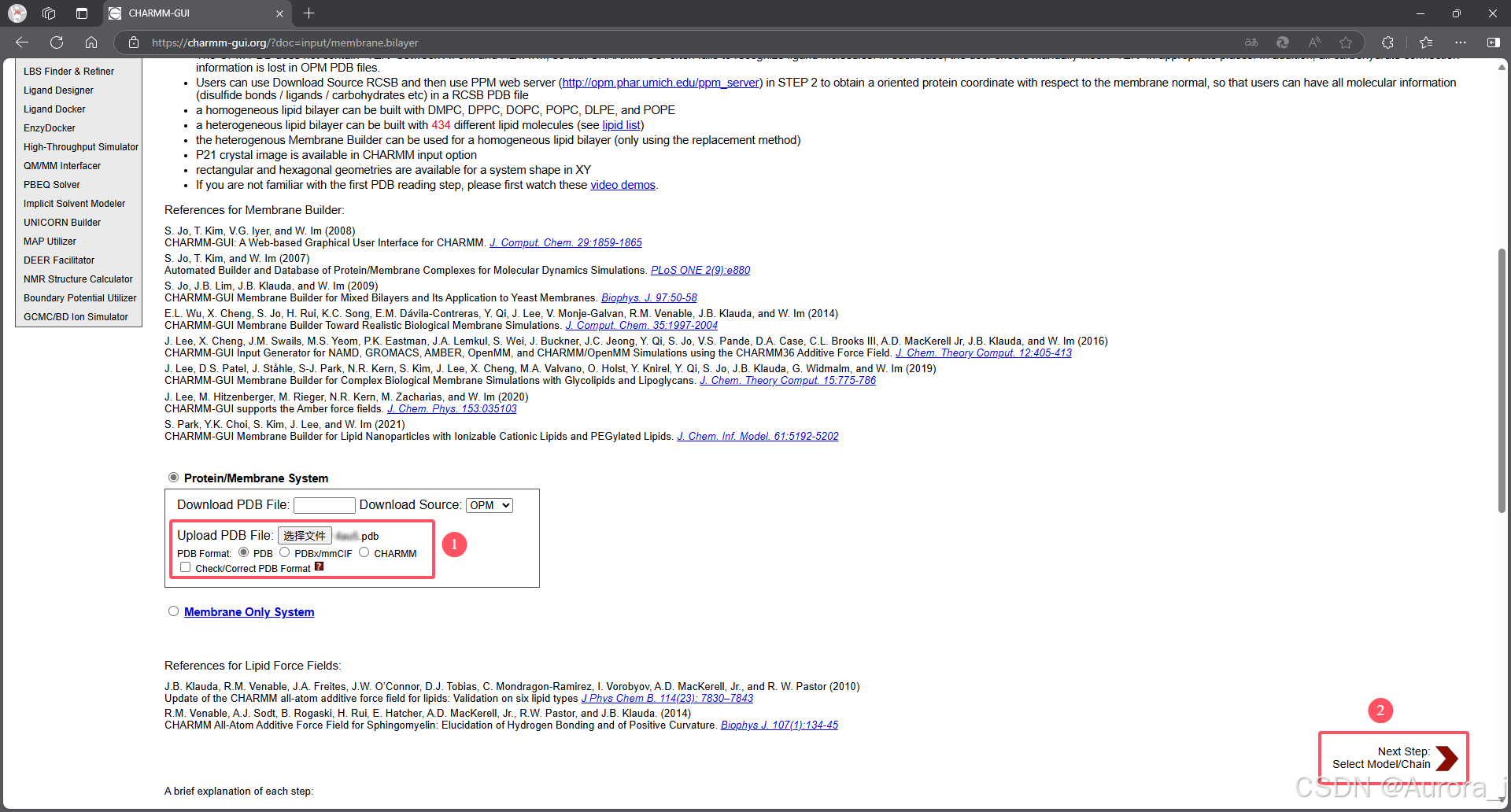
Task: Click the Download PDB File input field
Action: coord(324,505)
